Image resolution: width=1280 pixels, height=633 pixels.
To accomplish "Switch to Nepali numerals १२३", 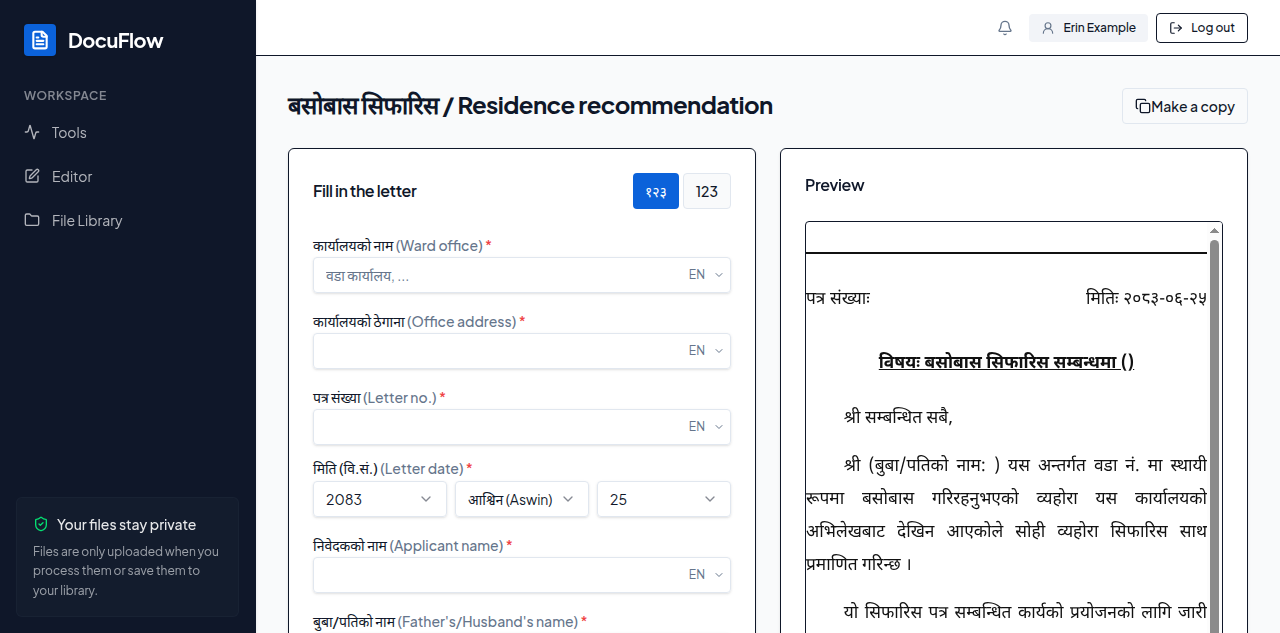I will pyautogui.click(x=656, y=191).
